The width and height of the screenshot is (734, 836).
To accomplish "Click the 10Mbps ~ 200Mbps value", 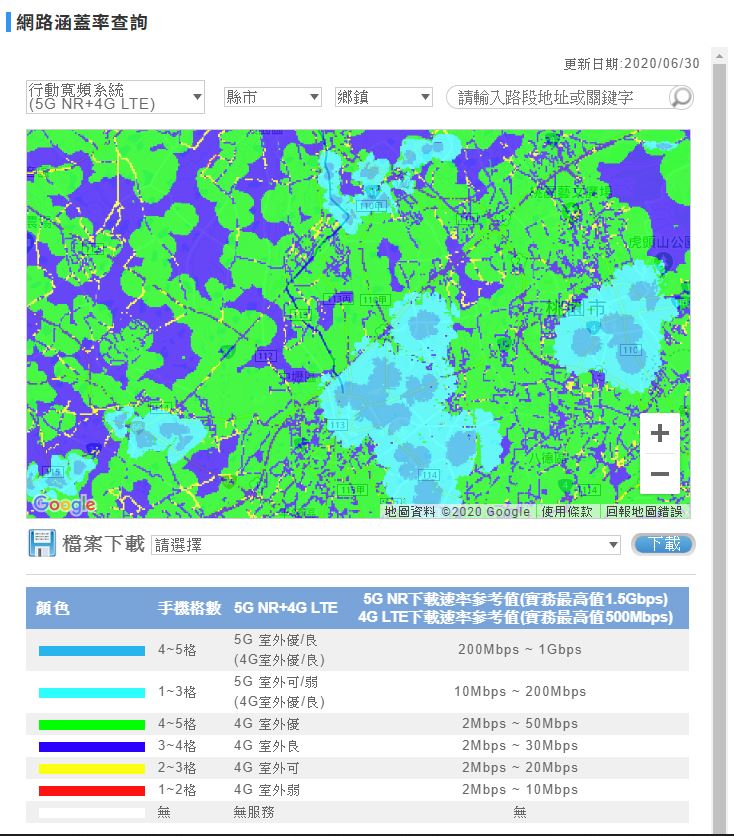I will tap(520, 692).
